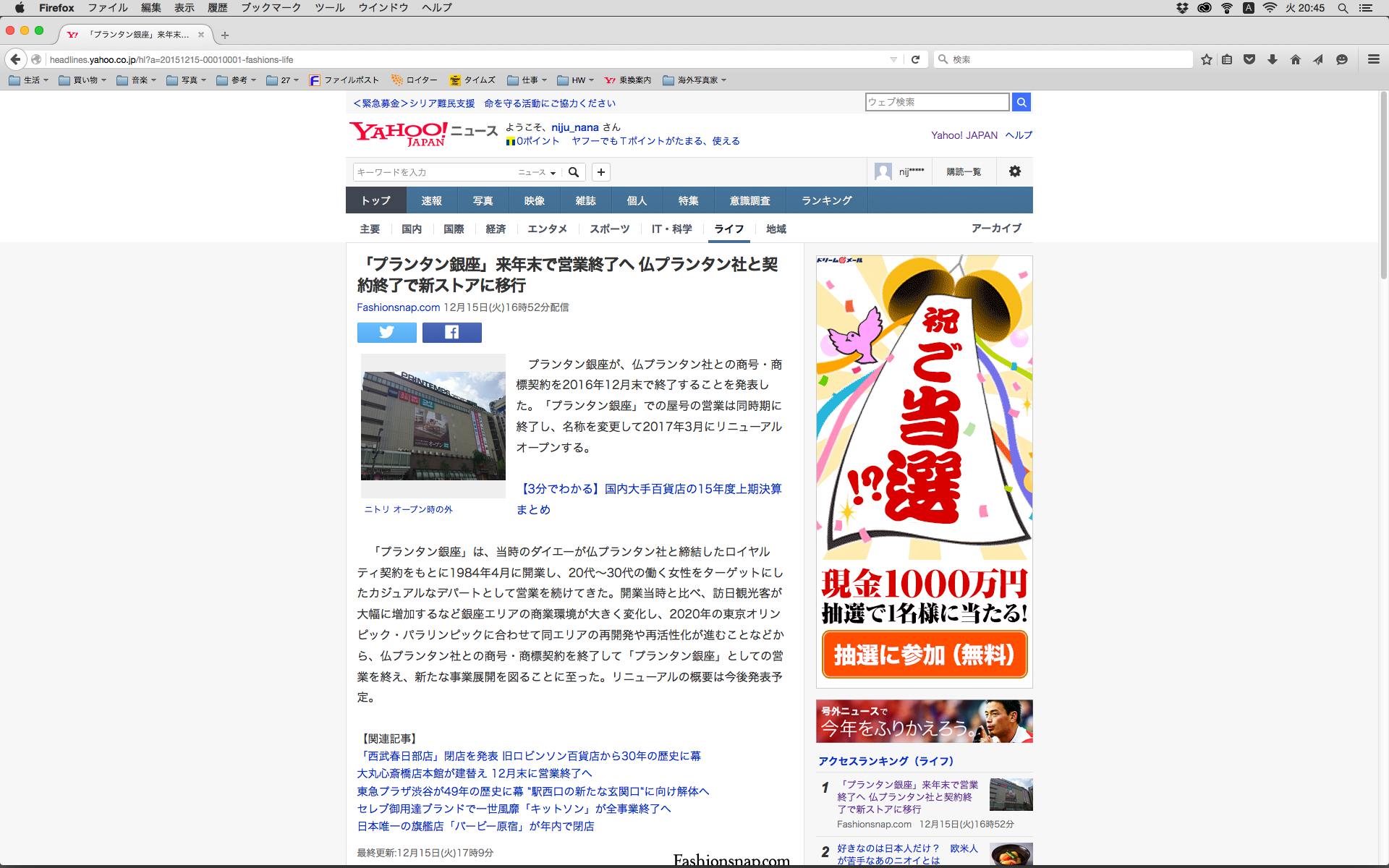Click the Printemps building article thumbnail
This screenshot has width=1389, height=868.
[433, 425]
